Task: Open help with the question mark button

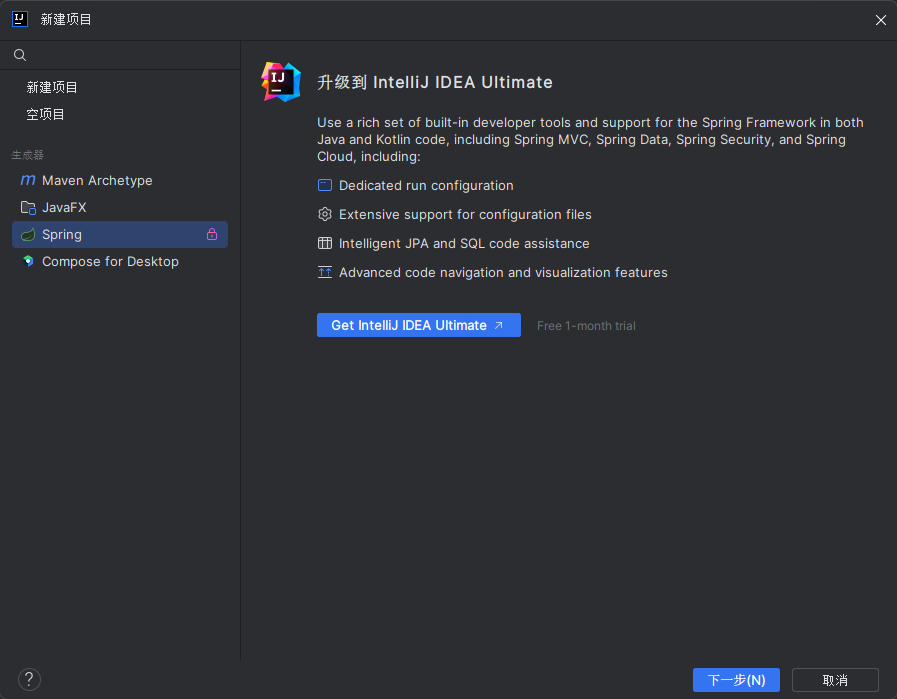Action: point(29,680)
